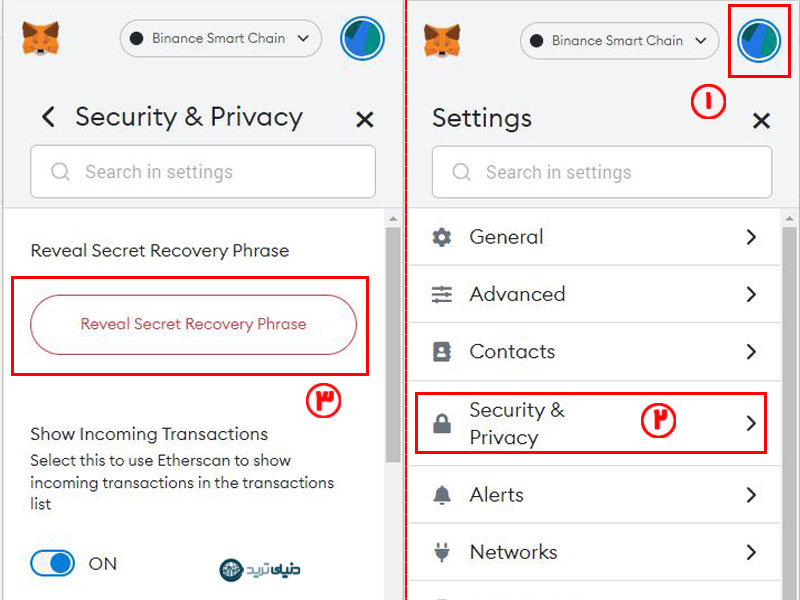Close the Security & Privacy page with X
This screenshot has height=600, width=800.
(365, 120)
